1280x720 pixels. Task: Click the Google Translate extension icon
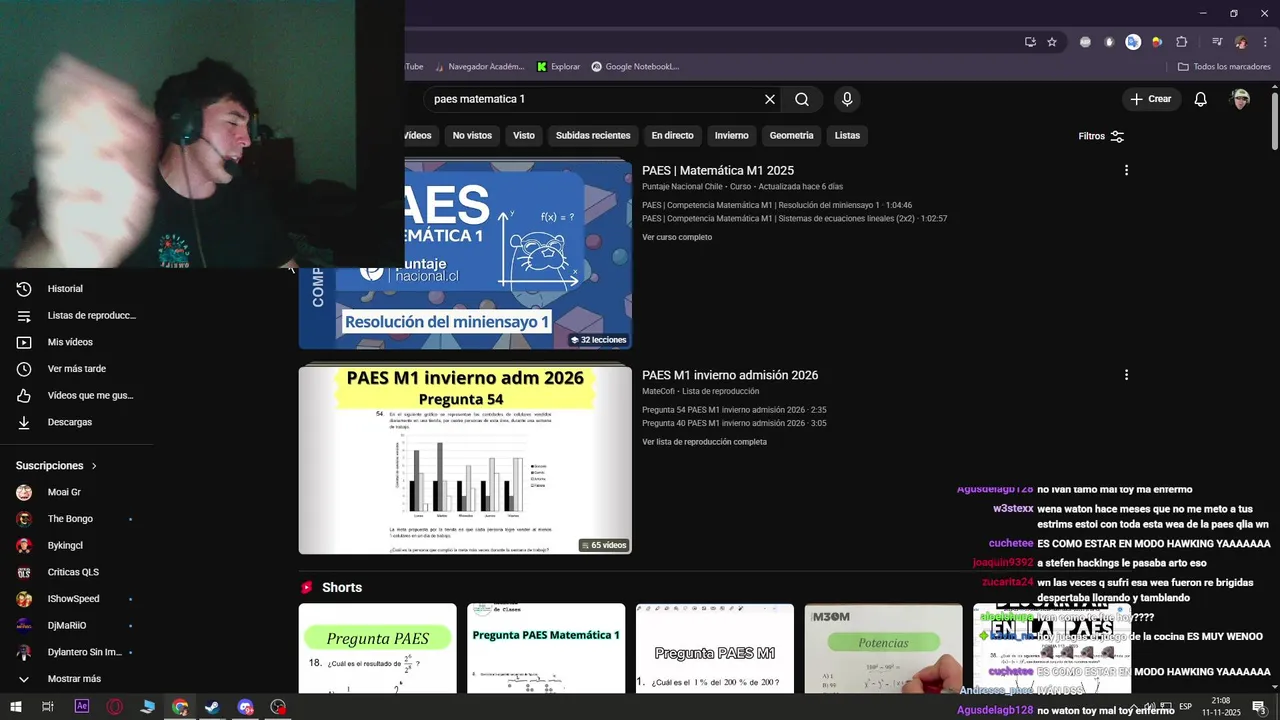(1133, 42)
